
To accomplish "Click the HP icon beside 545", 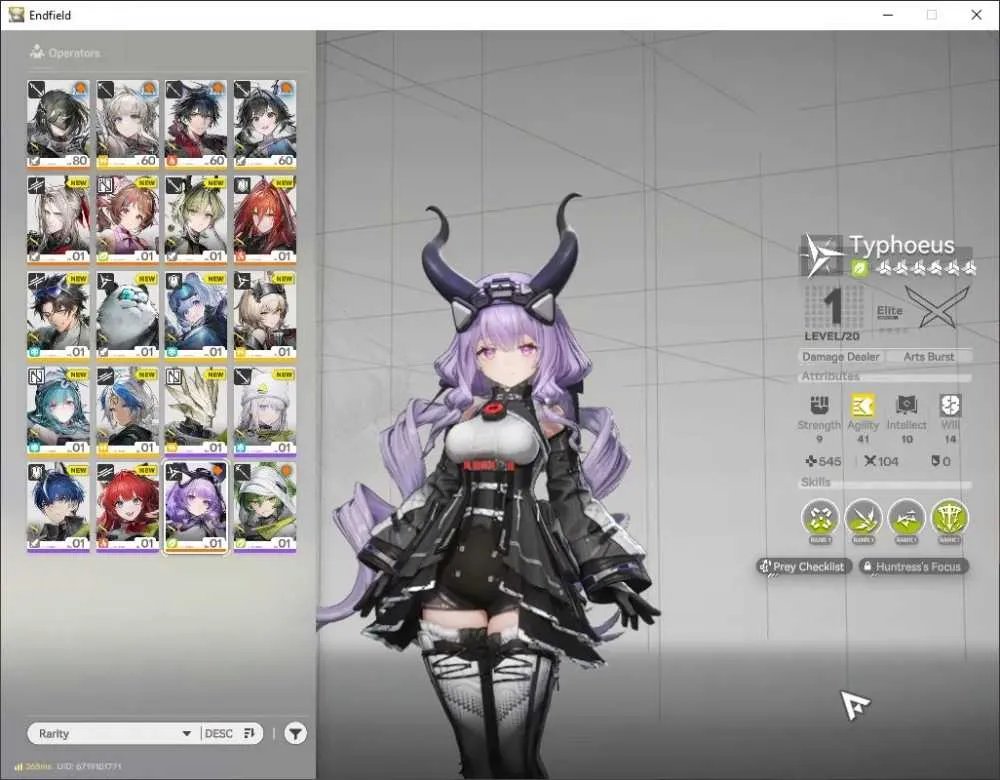I will tap(811, 461).
